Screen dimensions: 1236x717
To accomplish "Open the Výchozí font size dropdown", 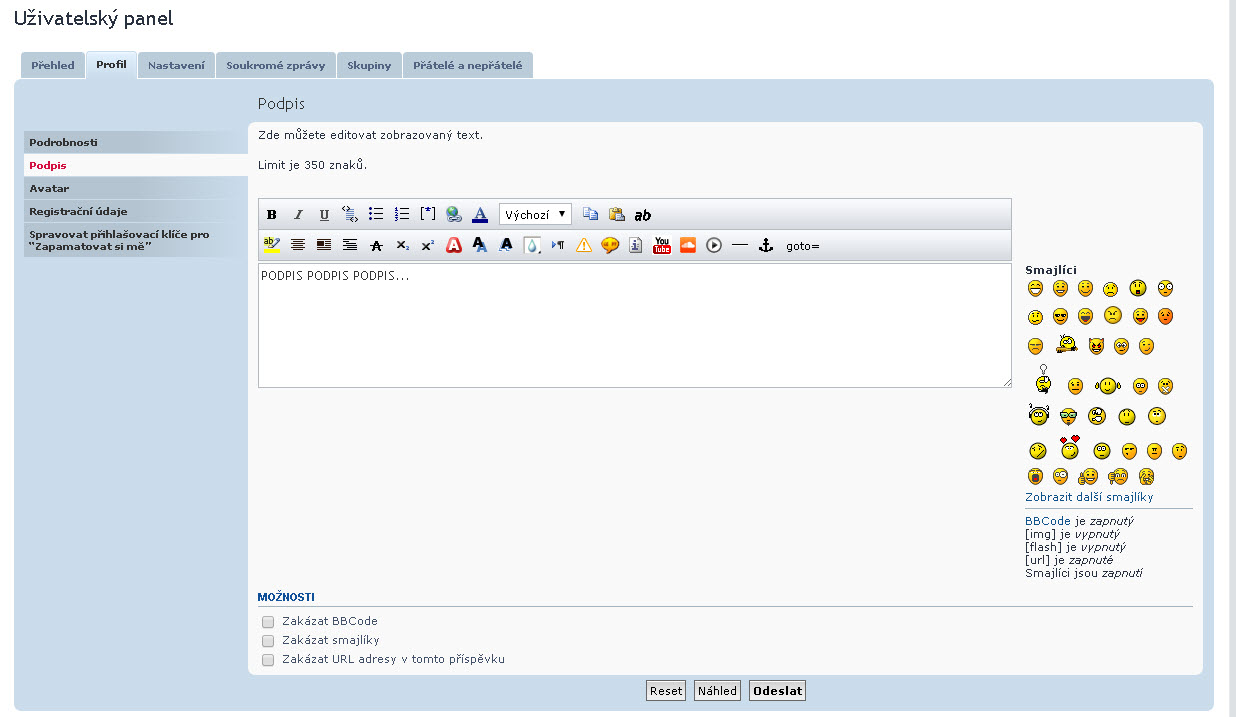I will (535, 215).
